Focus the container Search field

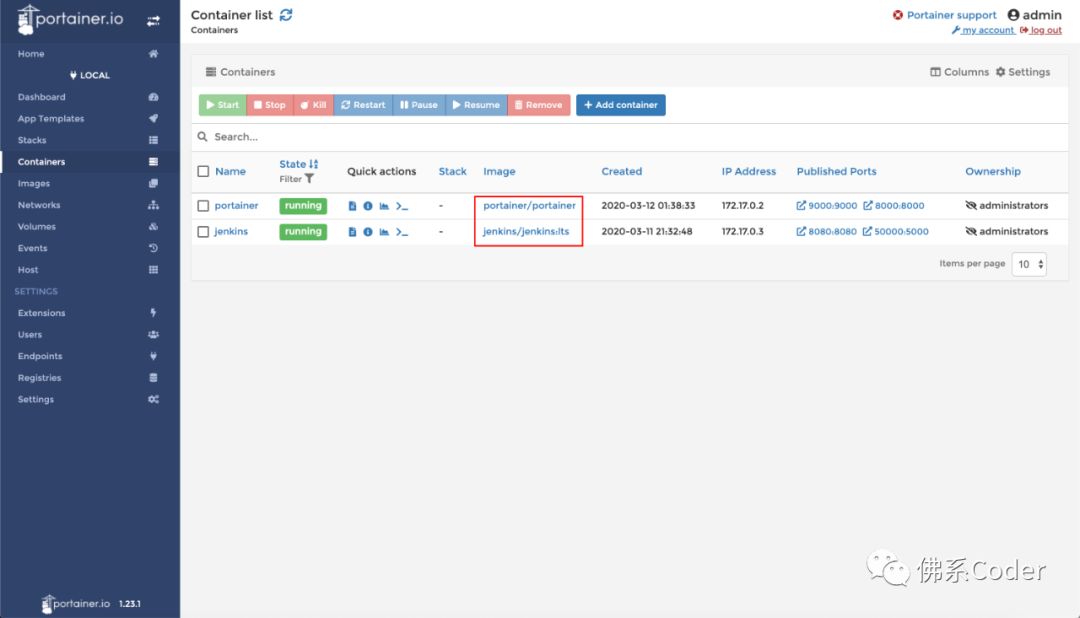coord(630,137)
